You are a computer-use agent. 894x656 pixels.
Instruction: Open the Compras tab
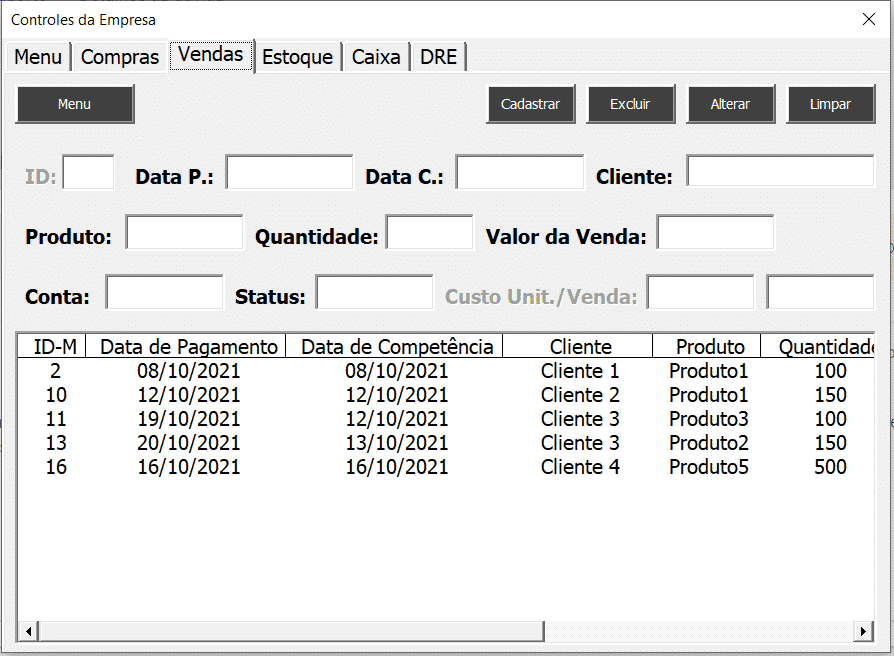pyautogui.click(x=120, y=57)
